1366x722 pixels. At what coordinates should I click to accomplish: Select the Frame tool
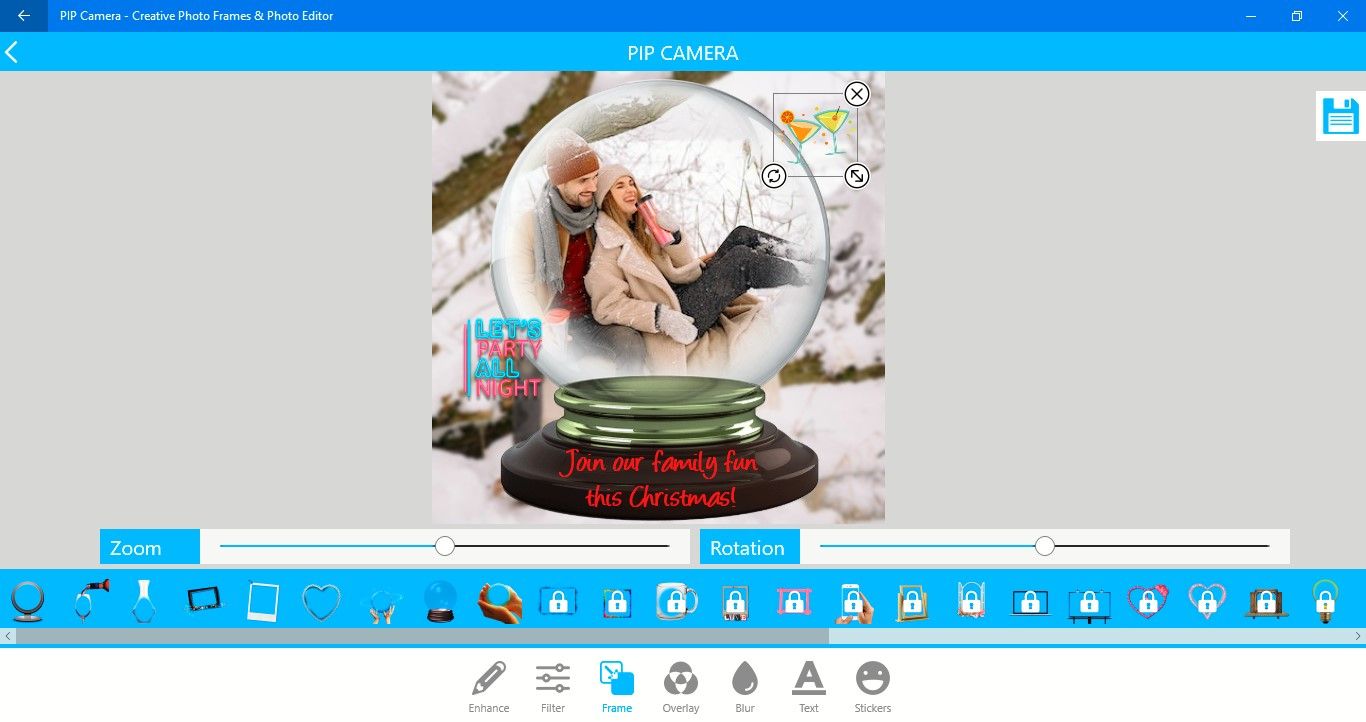pyautogui.click(x=617, y=687)
